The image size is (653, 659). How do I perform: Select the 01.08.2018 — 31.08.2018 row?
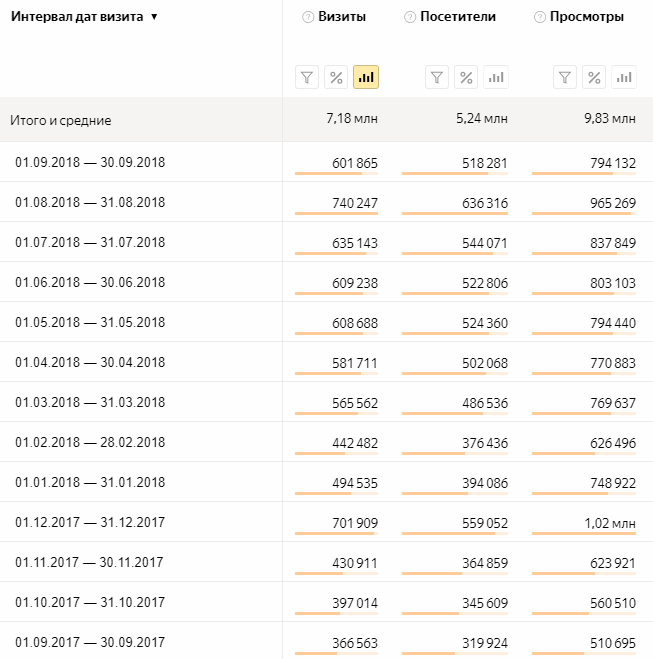[x=90, y=202]
